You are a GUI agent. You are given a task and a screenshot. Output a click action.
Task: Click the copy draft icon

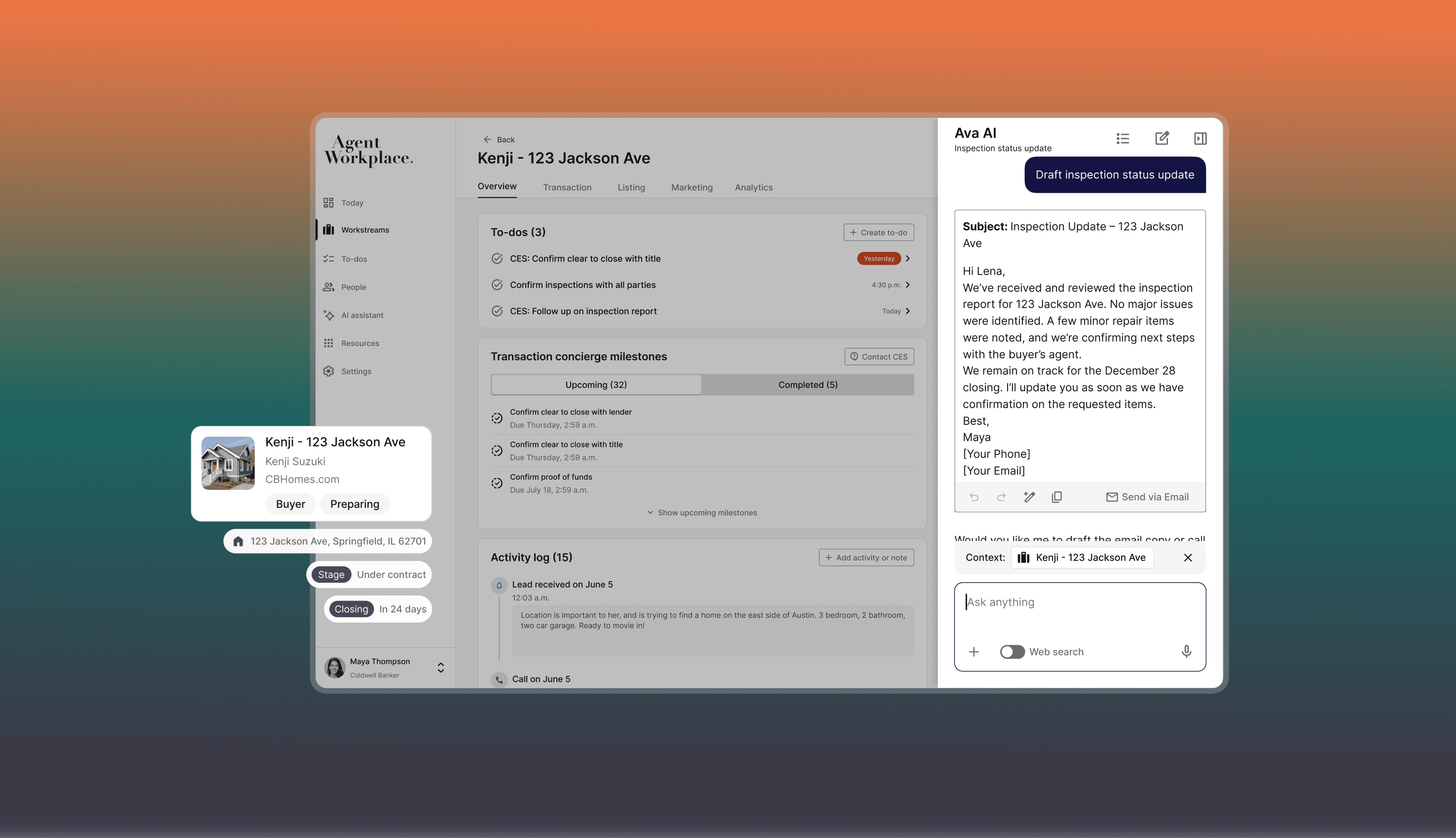[x=1056, y=497]
